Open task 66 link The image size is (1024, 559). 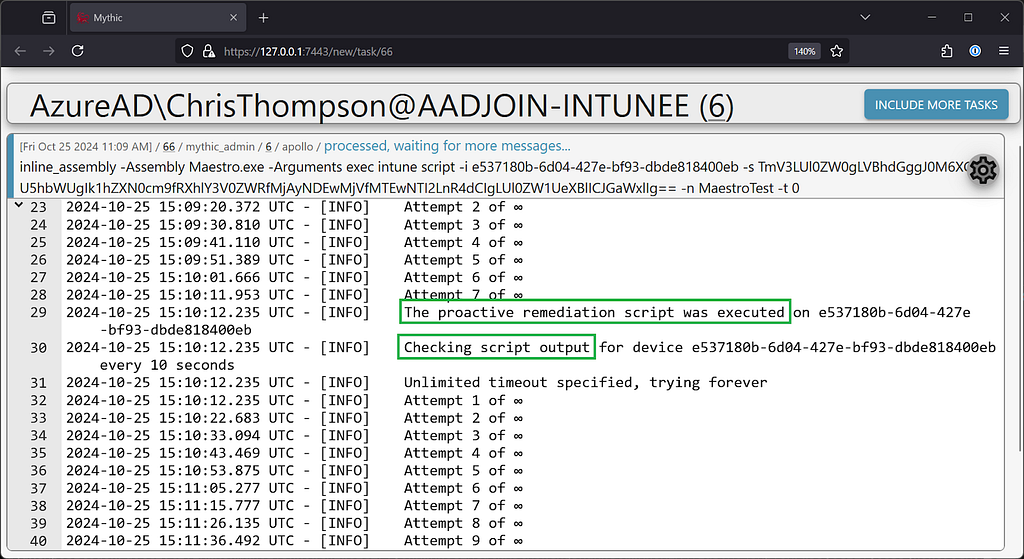coord(168,147)
